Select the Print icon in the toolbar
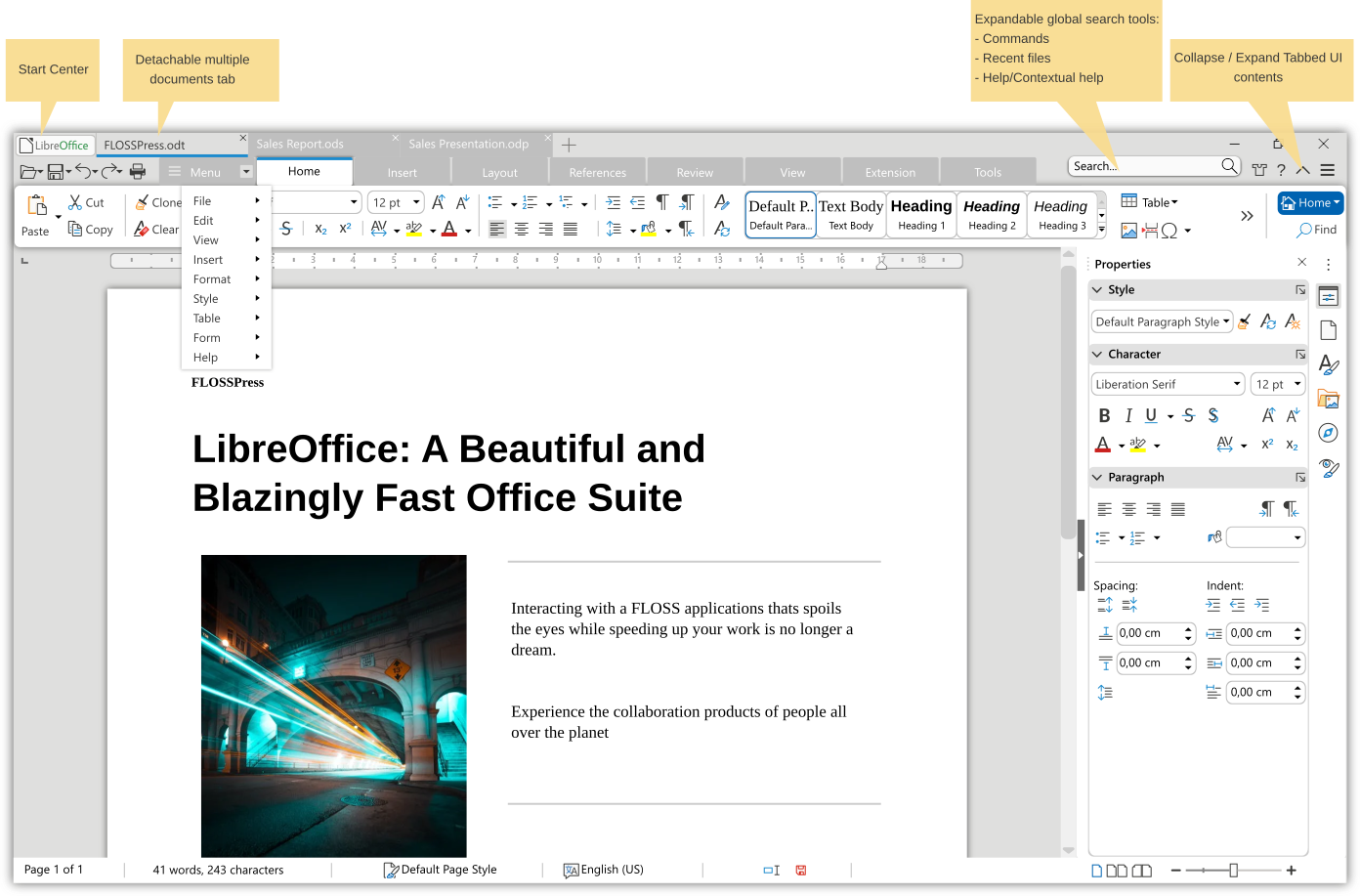 [138, 171]
